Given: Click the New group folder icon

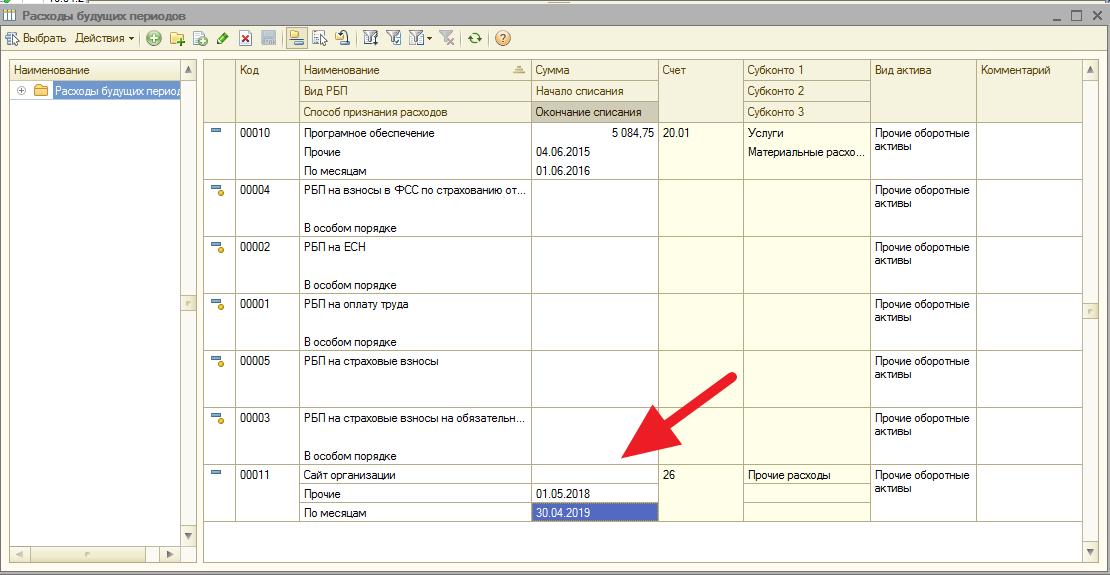Looking at the screenshot, I should 177,38.
